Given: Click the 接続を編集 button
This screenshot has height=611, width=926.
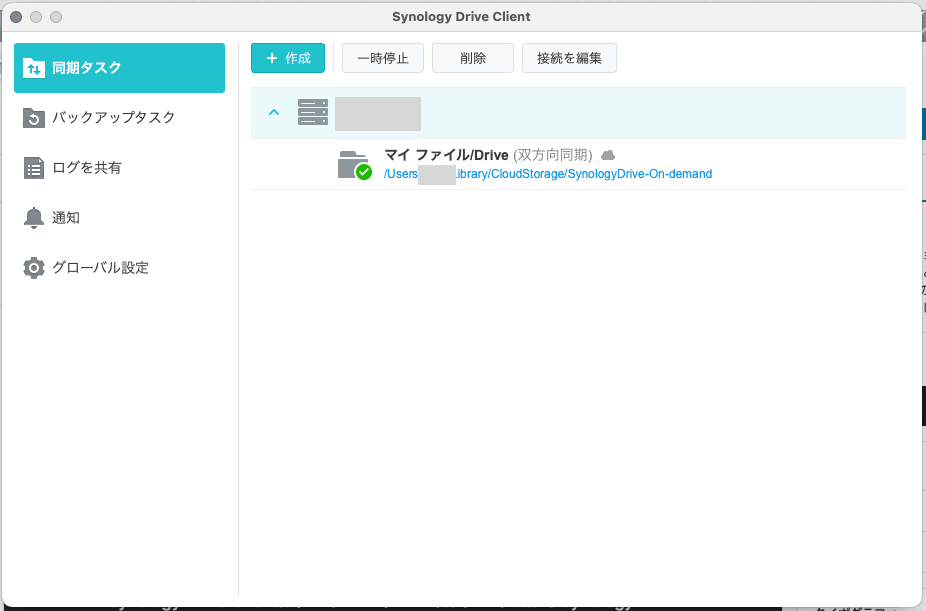Looking at the screenshot, I should (x=569, y=58).
